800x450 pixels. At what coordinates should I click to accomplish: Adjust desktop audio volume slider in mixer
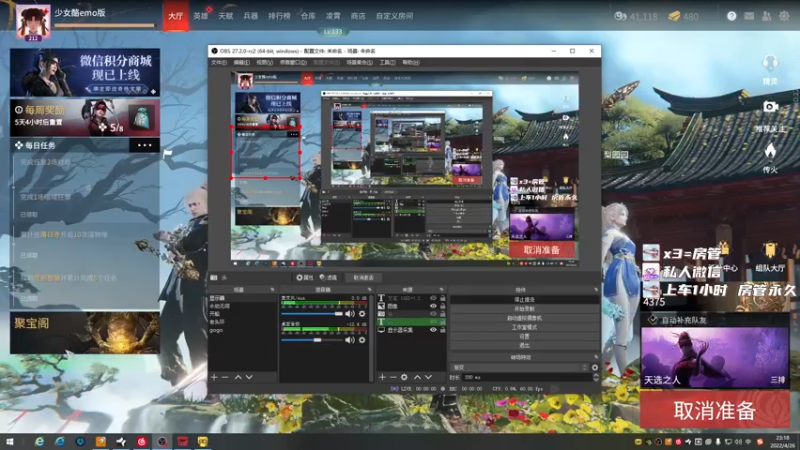pyautogui.click(x=312, y=340)
